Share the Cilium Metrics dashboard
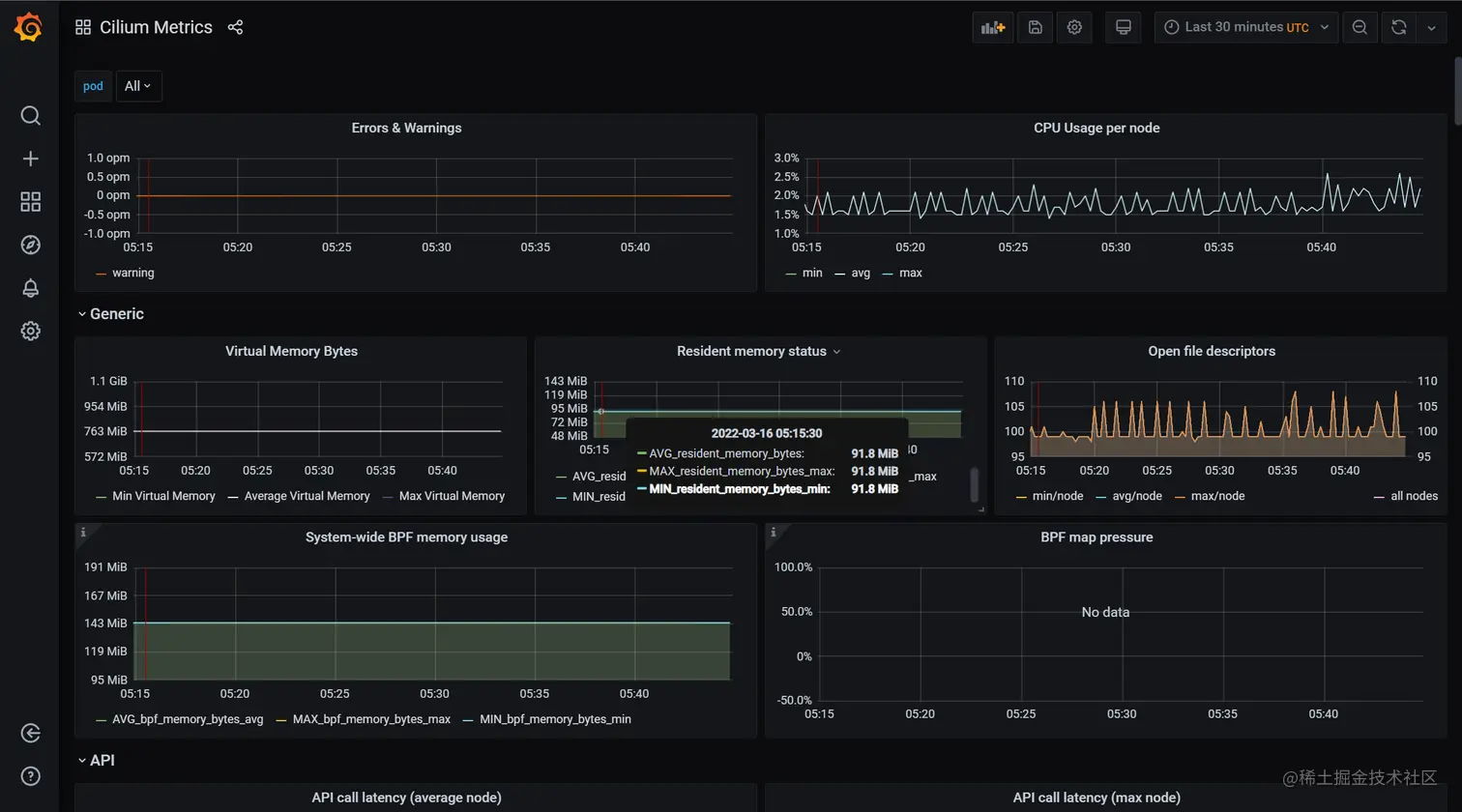The image size is (1462, 812). tap(235, 27)
